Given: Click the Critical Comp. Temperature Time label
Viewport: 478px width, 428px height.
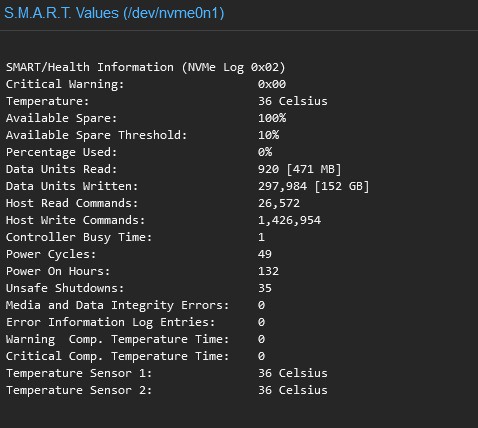Looking at the screenshot, I should point(118,356).
